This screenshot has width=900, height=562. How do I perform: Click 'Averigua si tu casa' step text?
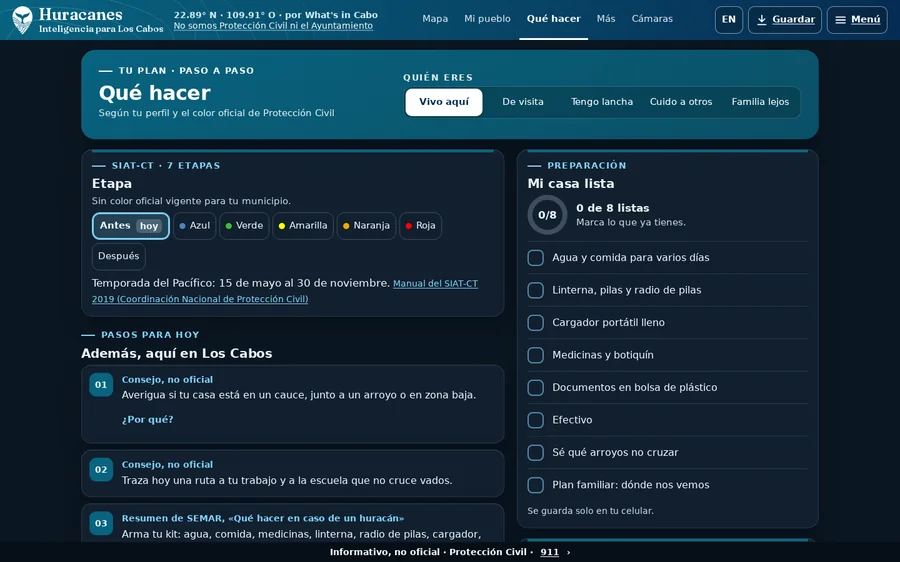click(x=298, y=395)
